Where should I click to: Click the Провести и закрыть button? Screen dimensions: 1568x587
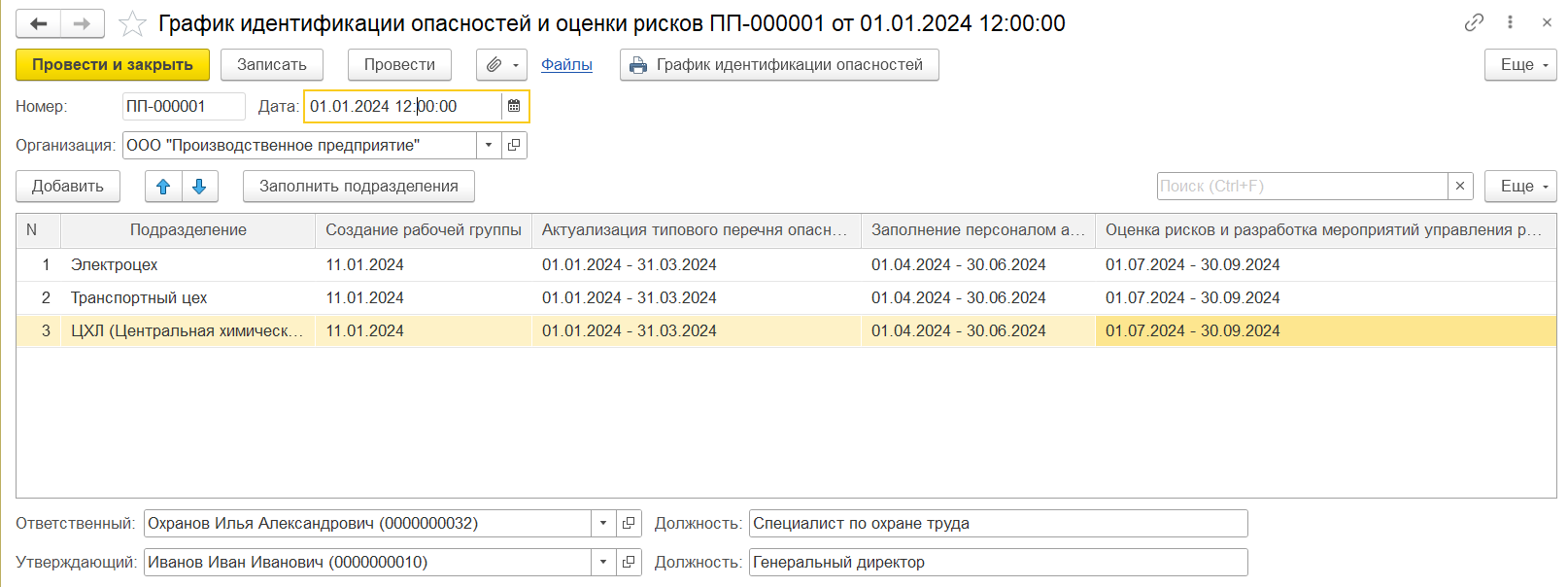pyautogui.click(x=113, y=65)
